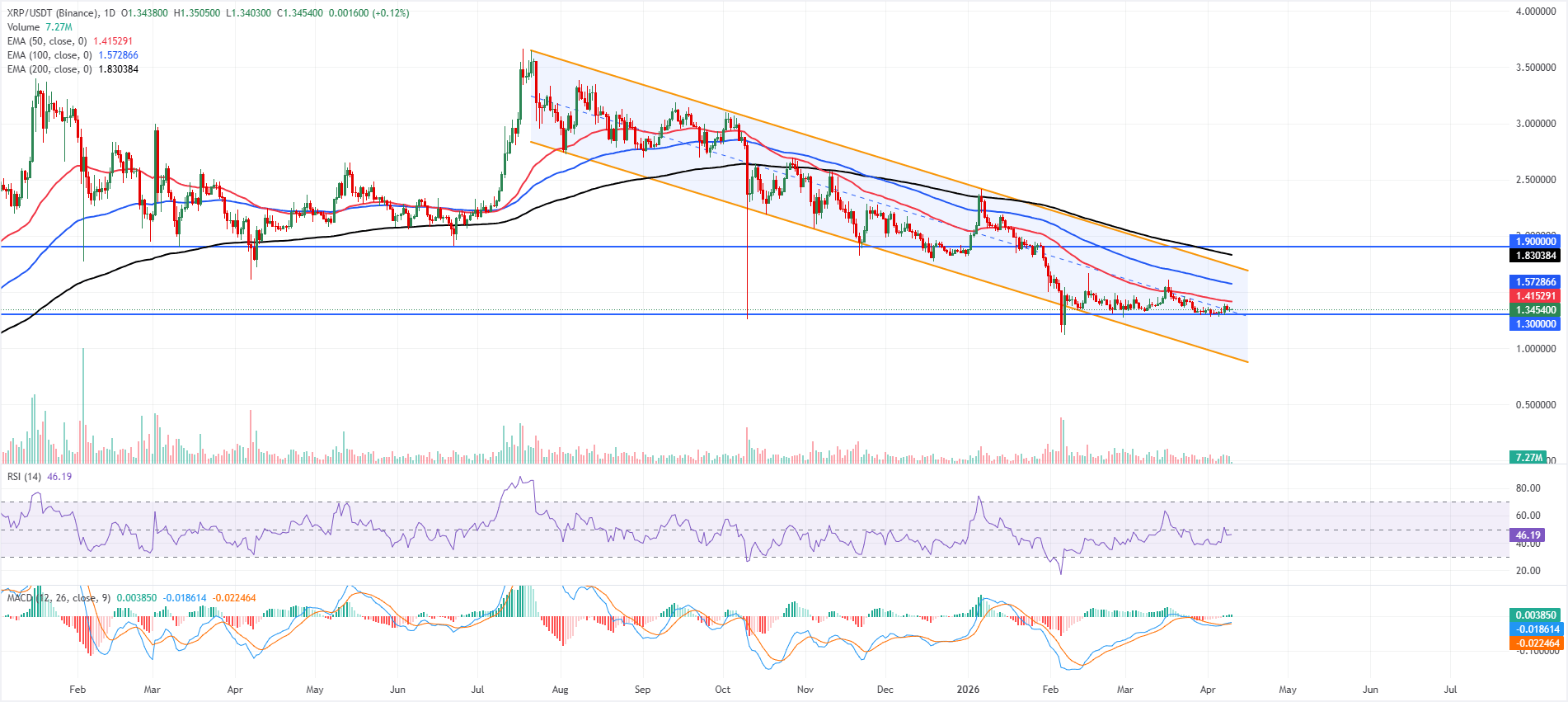
Task: Select the EMA 100 indicator legend
Action: (x=49, y=55)
